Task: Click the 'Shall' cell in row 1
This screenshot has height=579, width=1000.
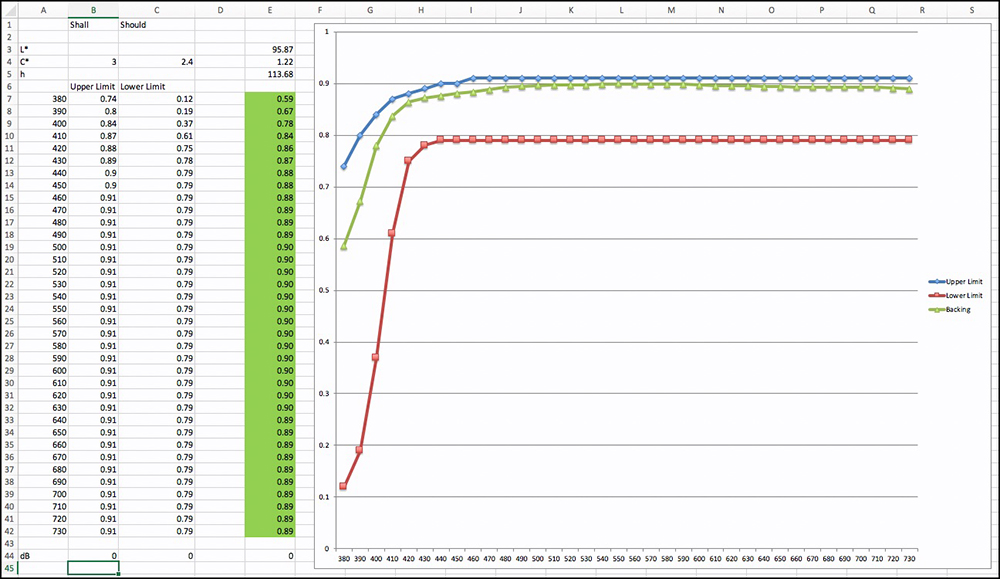Action: (x=93, y=25)
